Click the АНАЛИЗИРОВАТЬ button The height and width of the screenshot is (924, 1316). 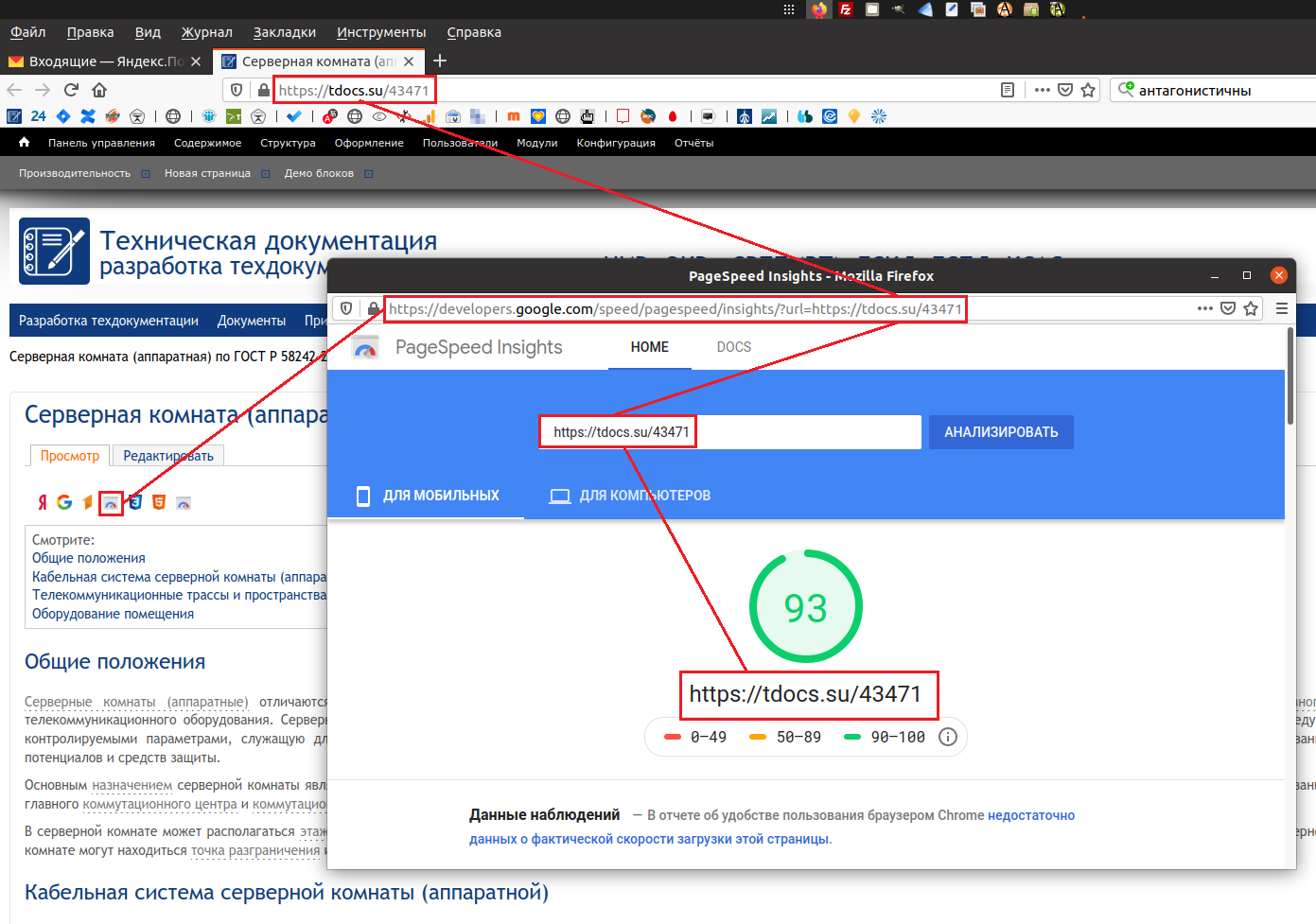[1001, 432]
